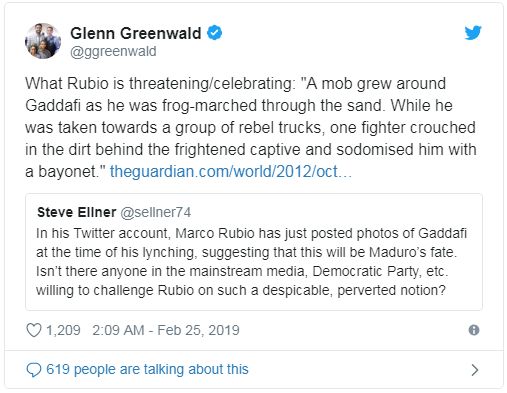507x393 pixels.
Task: Click the speech bubble reply icon
Action: (34, 370)
